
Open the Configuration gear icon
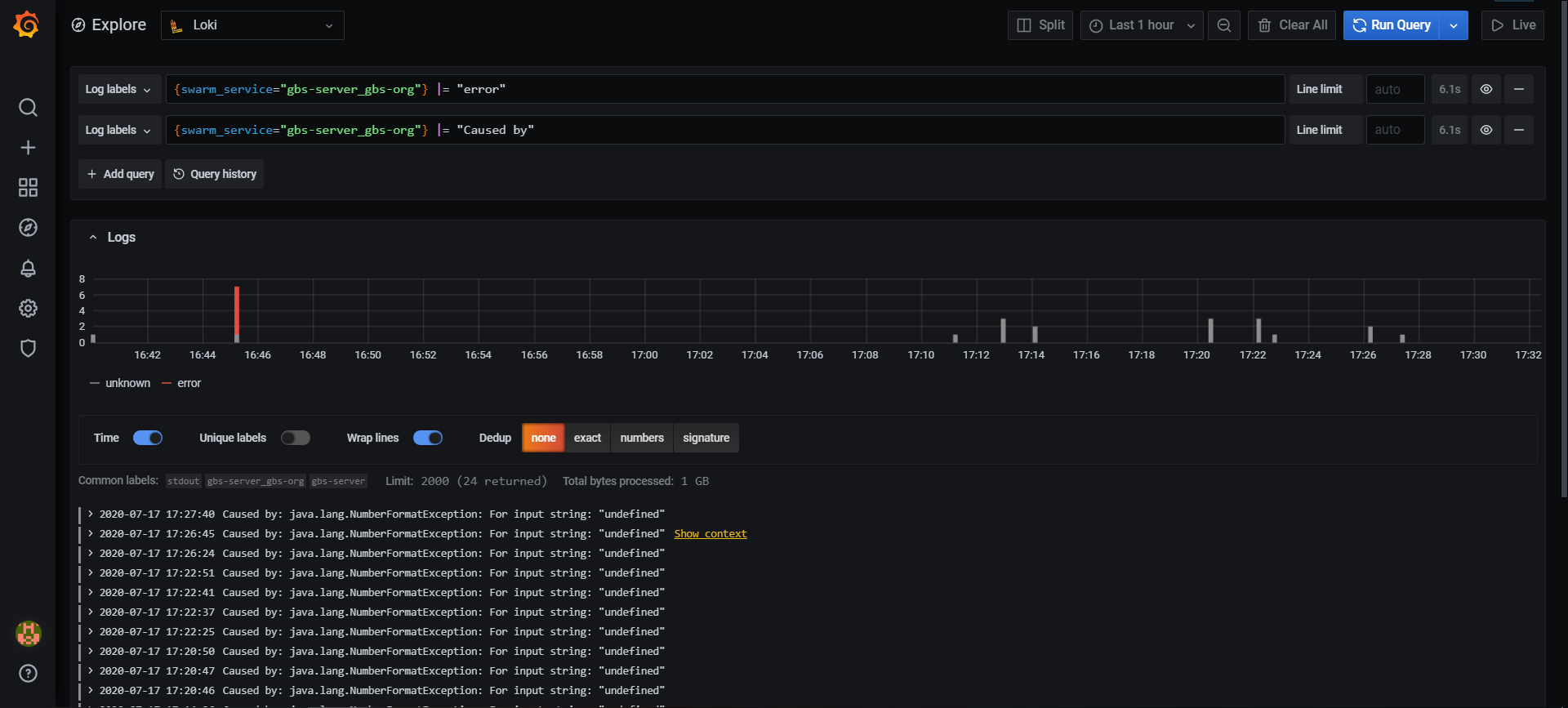(28, 308)
